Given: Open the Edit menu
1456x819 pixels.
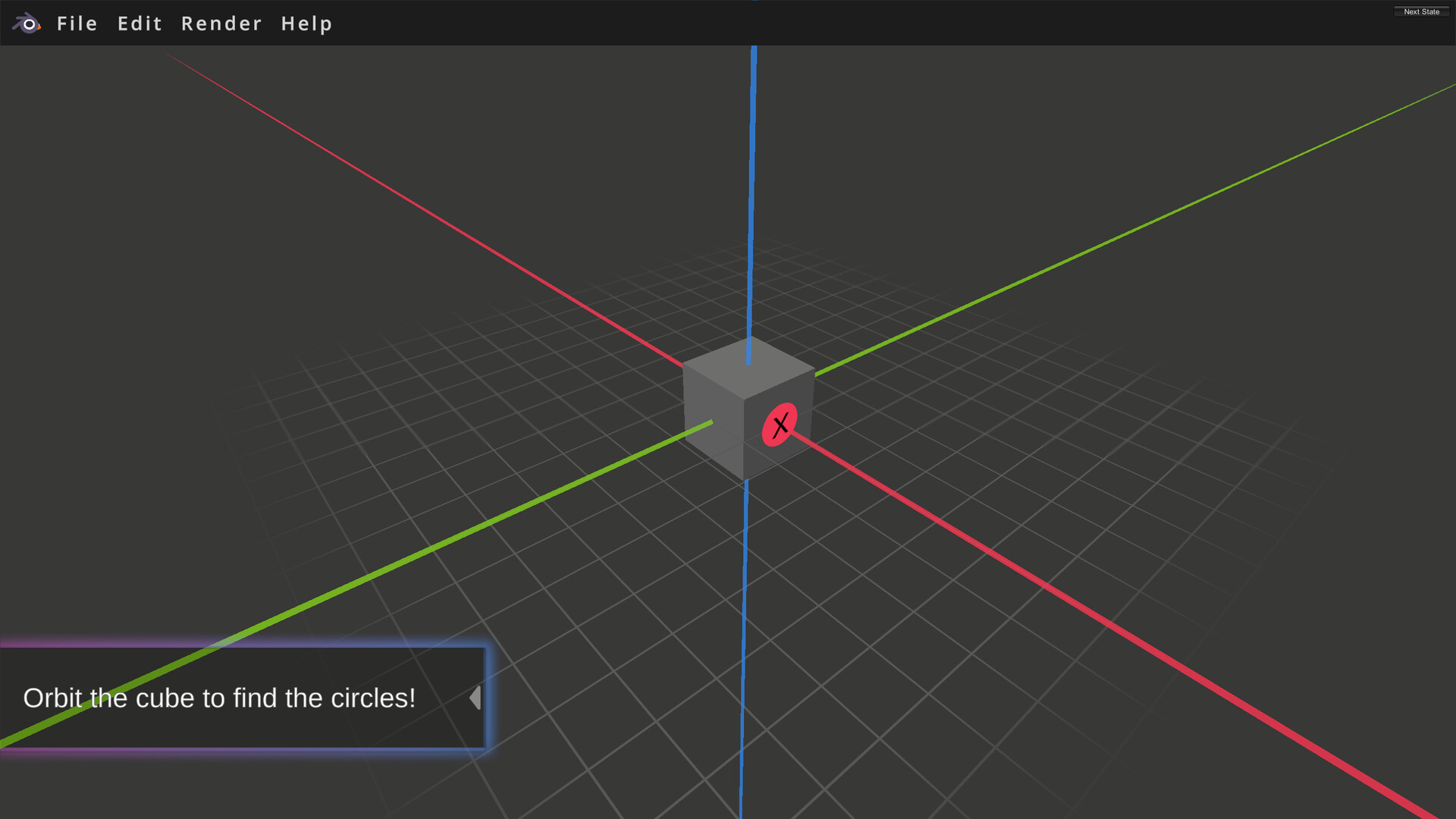Looking at the screenshot, I should tap(140, 24).
